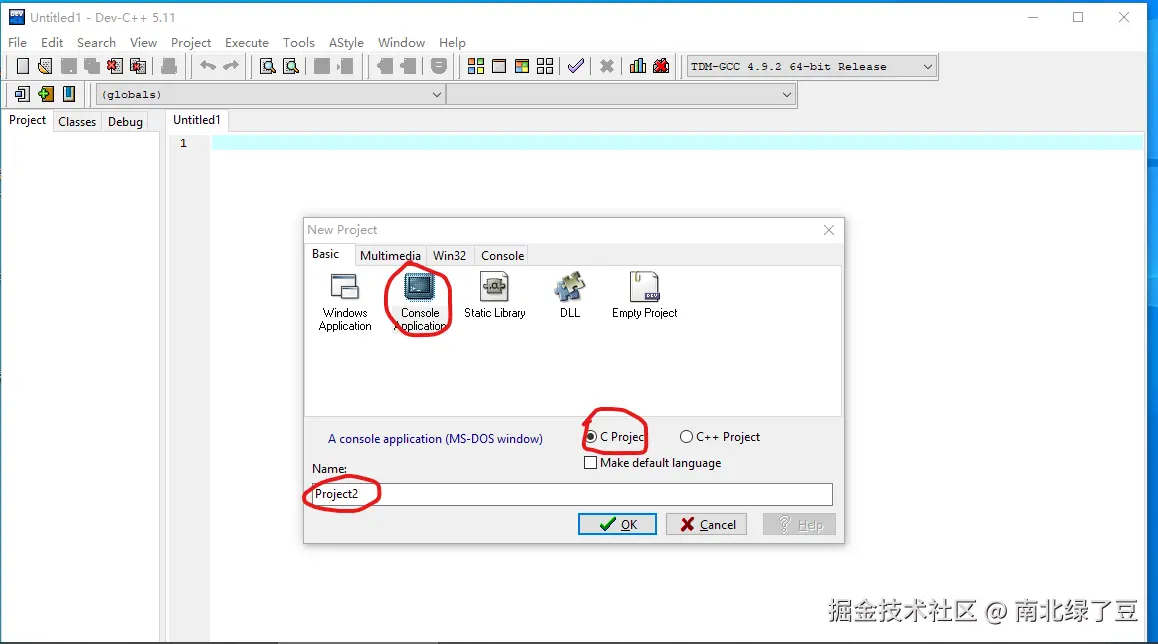Enable the Make default language checkbox

coord(590,463)
